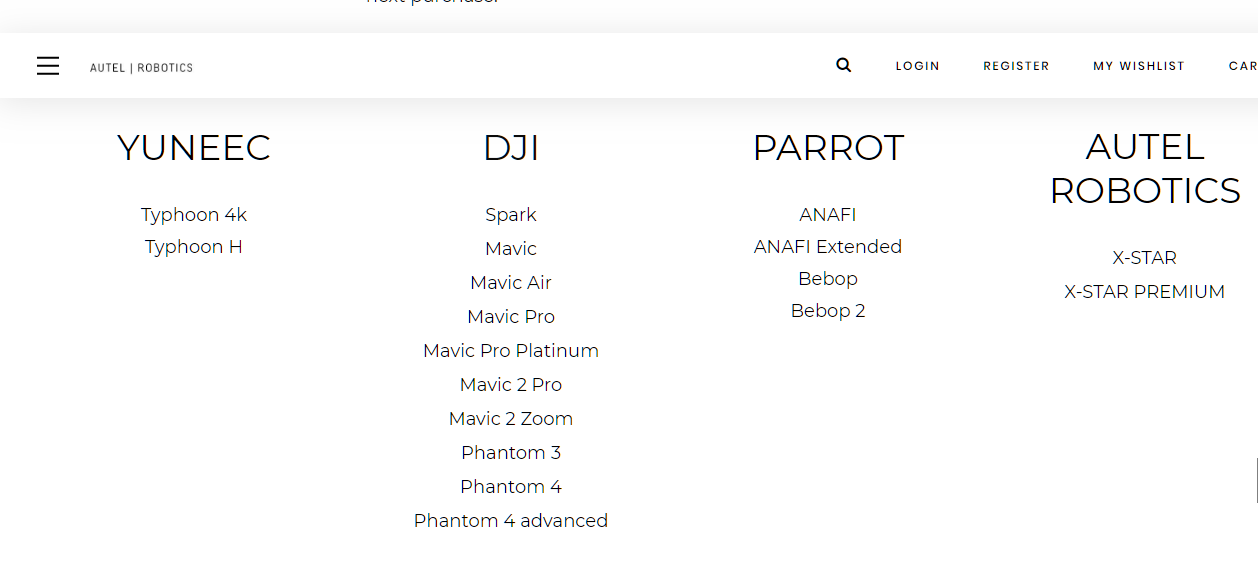Open MY WISHLIST in header
Image resolution: width=1258 pixels, height=571 pixels.
coord(1138,66)
